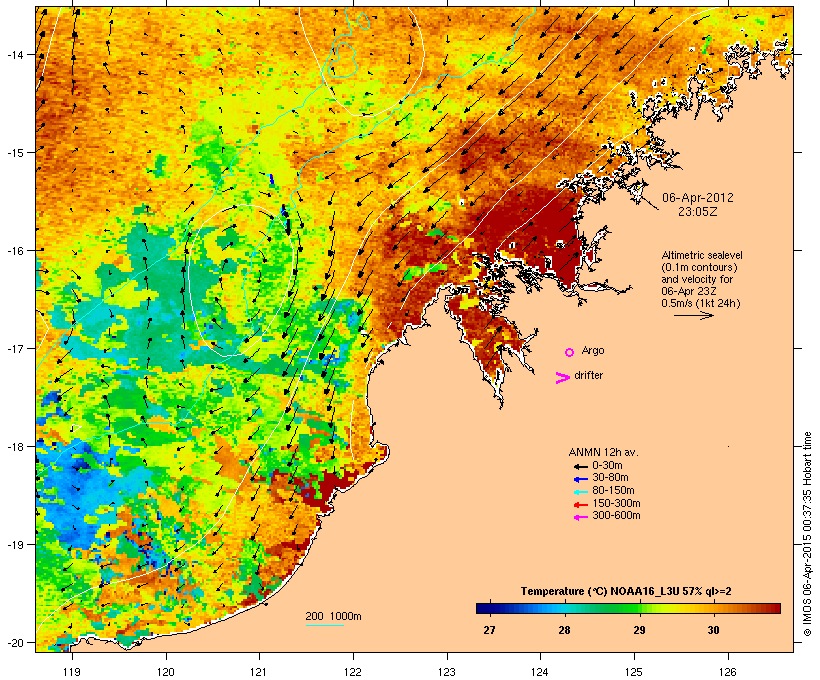The height and width of the screenshot is (680, 820).
Task: Click the "150-300m" depth label
Action: click(x=616, y=503)
